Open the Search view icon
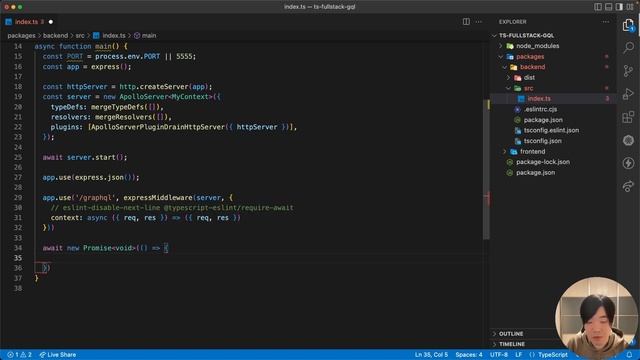The image size is (640, 360). pyautogui.click(x=628, y=47)
